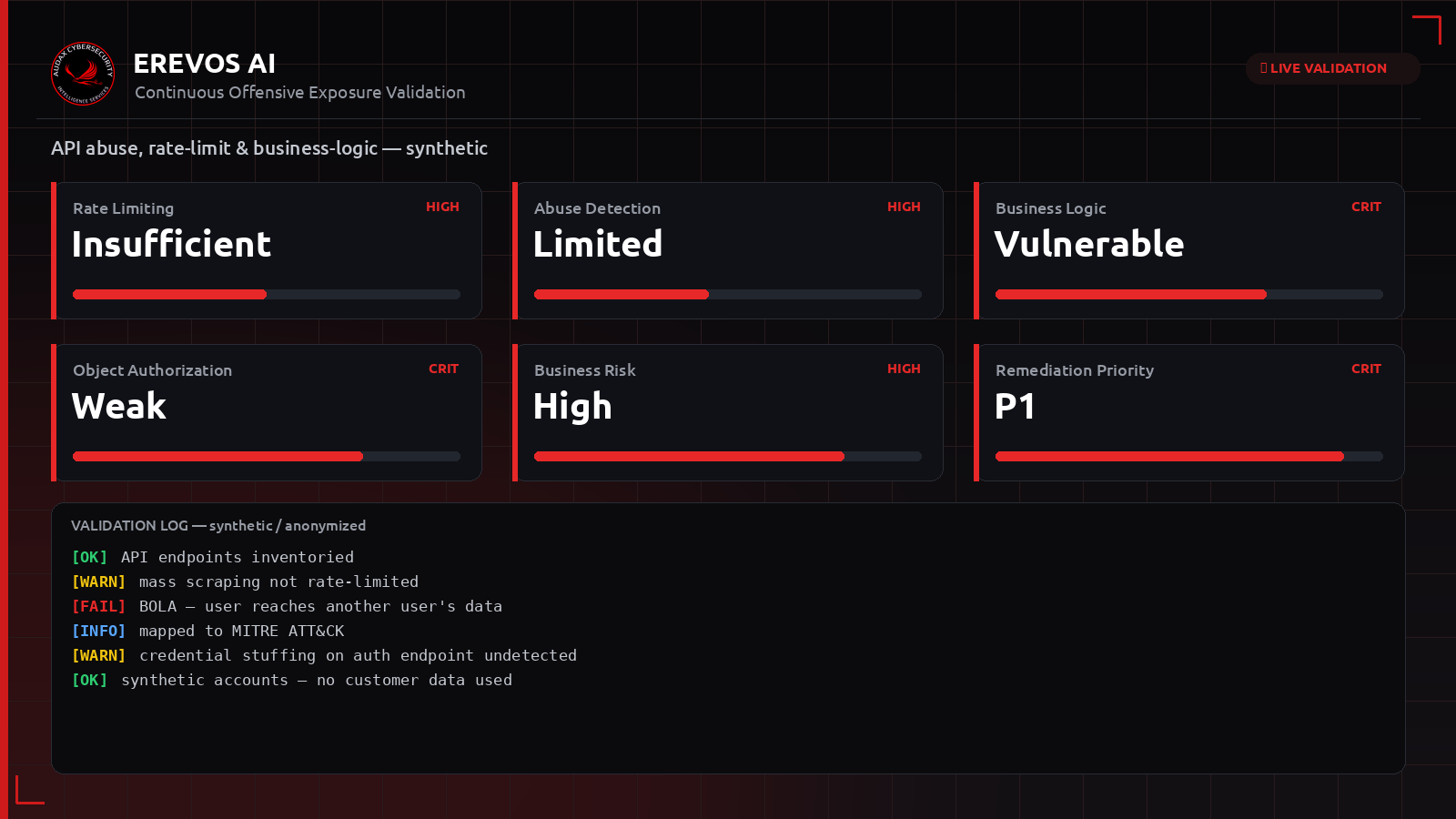This screenshot has width=1456, height=819.
Task: Click CRIT badge on Object Authorization card
Action: [443, 369]
